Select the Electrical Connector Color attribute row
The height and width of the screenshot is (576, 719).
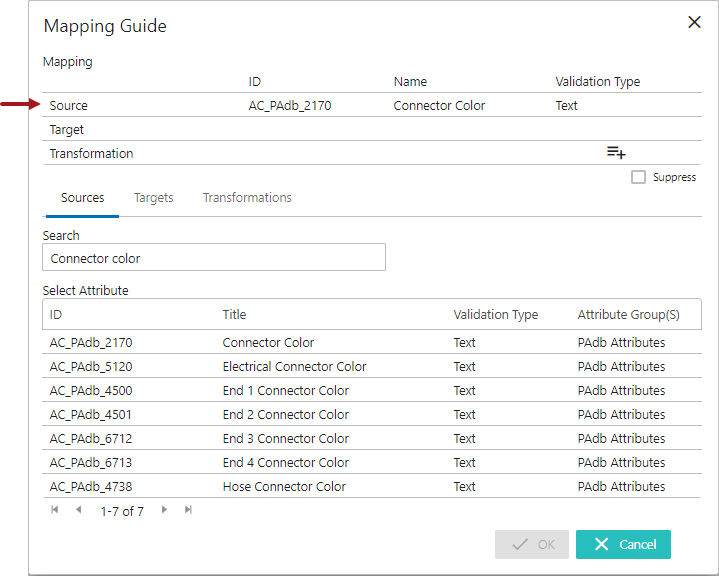(294, 367)
